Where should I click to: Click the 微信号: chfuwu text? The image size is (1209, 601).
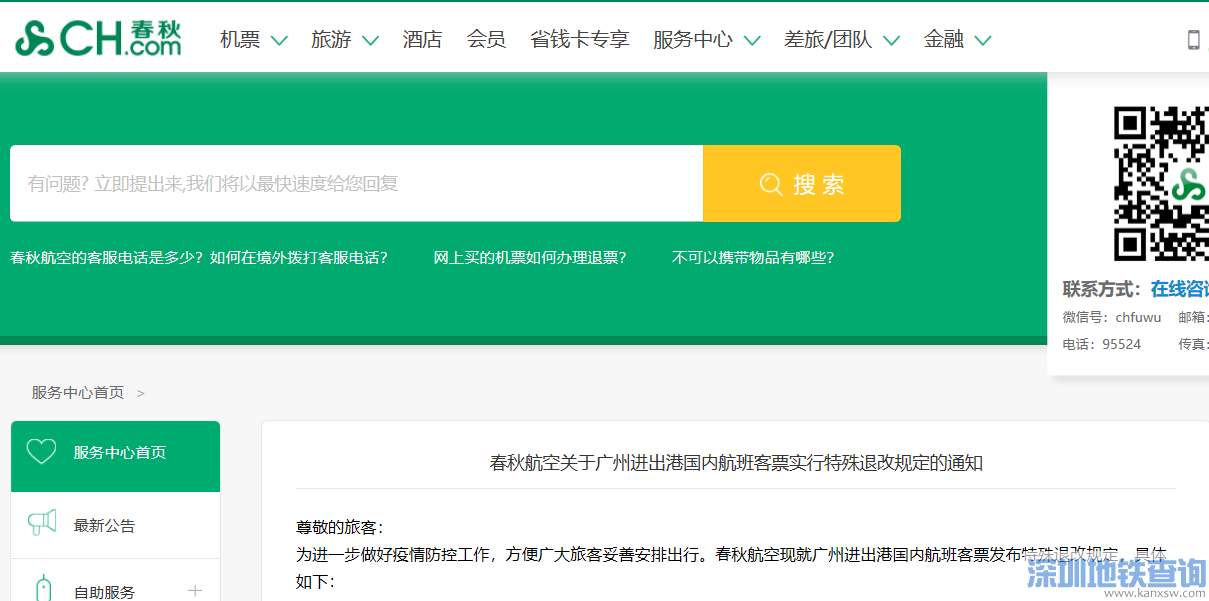pos(1112,317)
